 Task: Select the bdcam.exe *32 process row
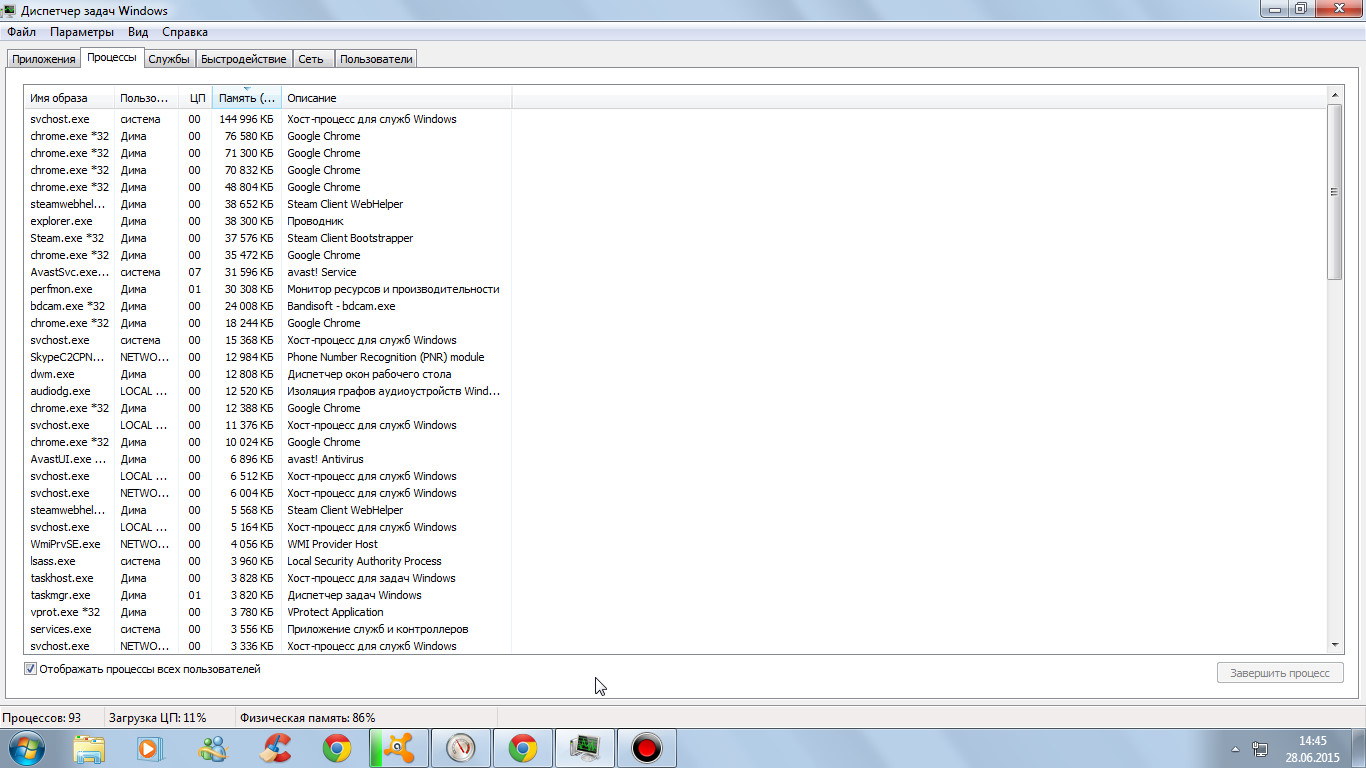[x=268, y=306]
